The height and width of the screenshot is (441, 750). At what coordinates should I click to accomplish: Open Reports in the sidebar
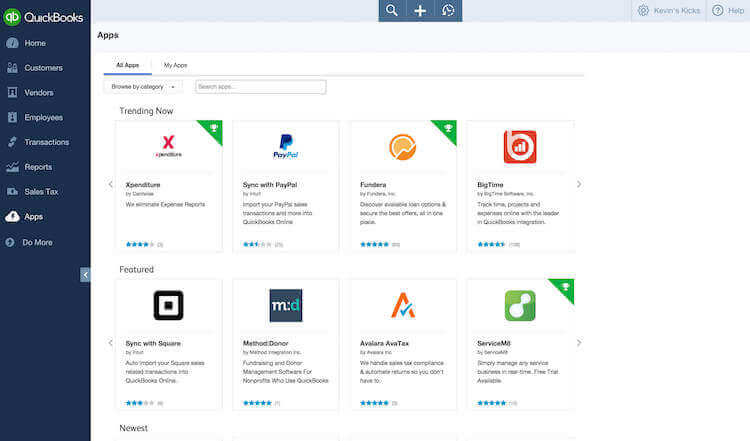[x=38, y=167]
